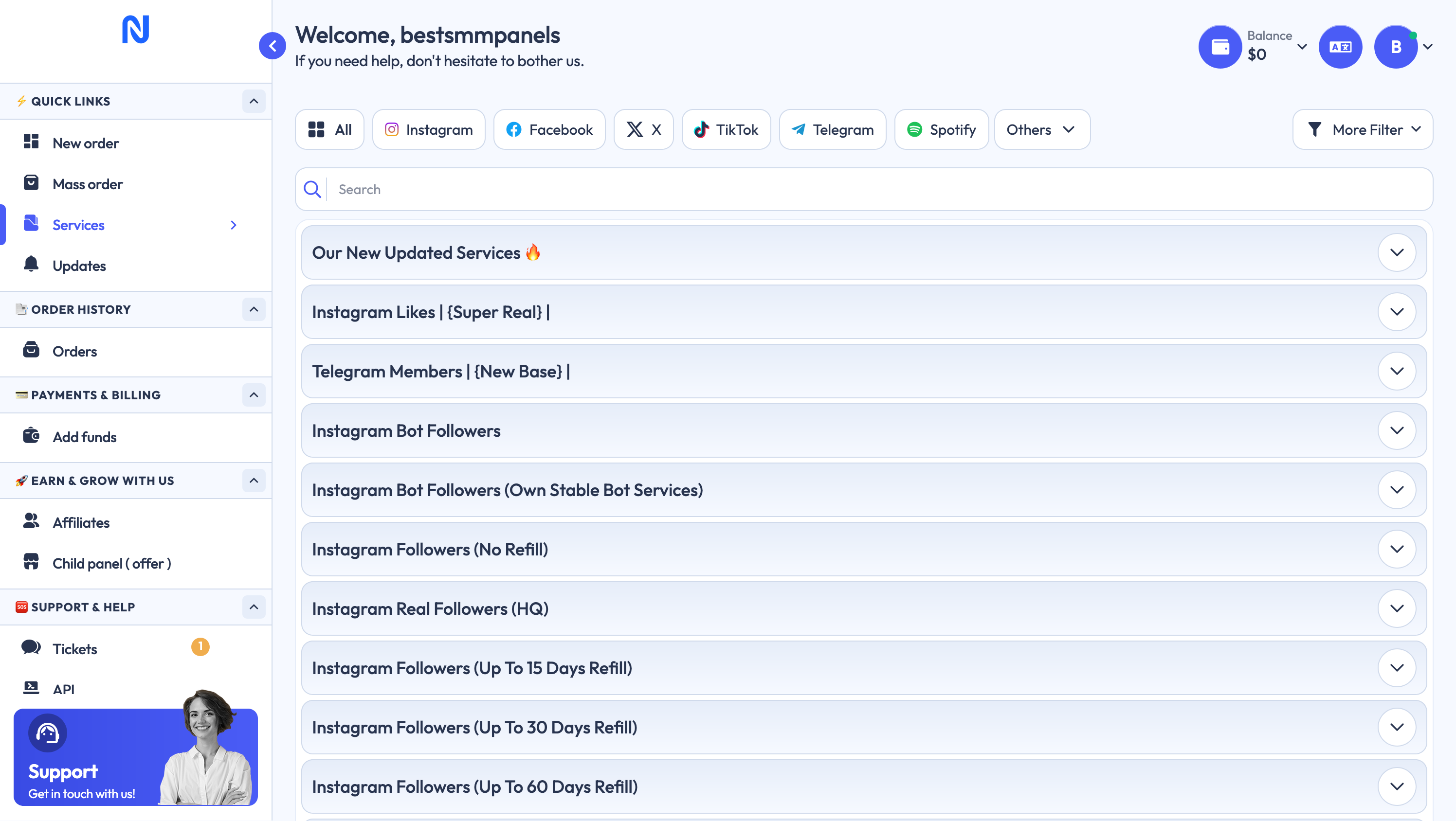The height and width of the screenshot is (821, 1456).
Task: Click the wallet balance icon
Action: coord(1219,46)
